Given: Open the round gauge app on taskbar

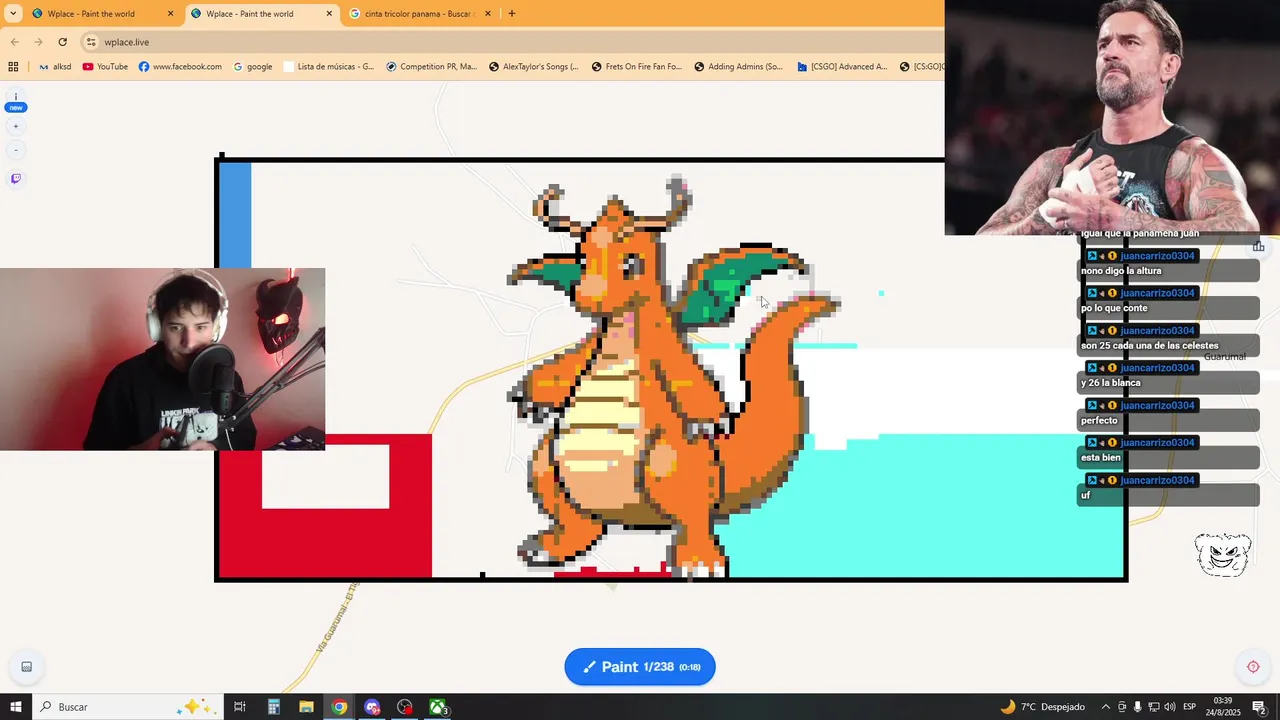Looking at the screenshot, I should click(x=405, y=707).
